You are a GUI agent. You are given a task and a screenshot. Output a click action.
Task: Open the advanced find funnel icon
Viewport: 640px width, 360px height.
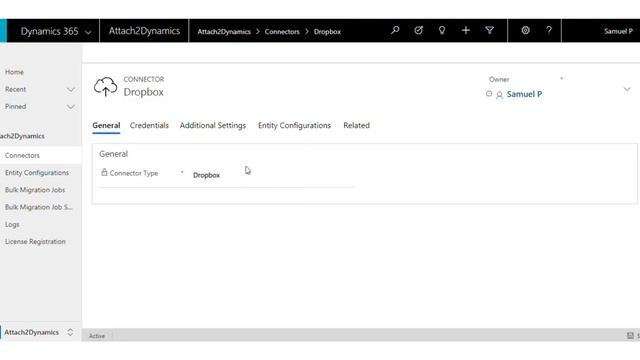click(x=489, y=30)
